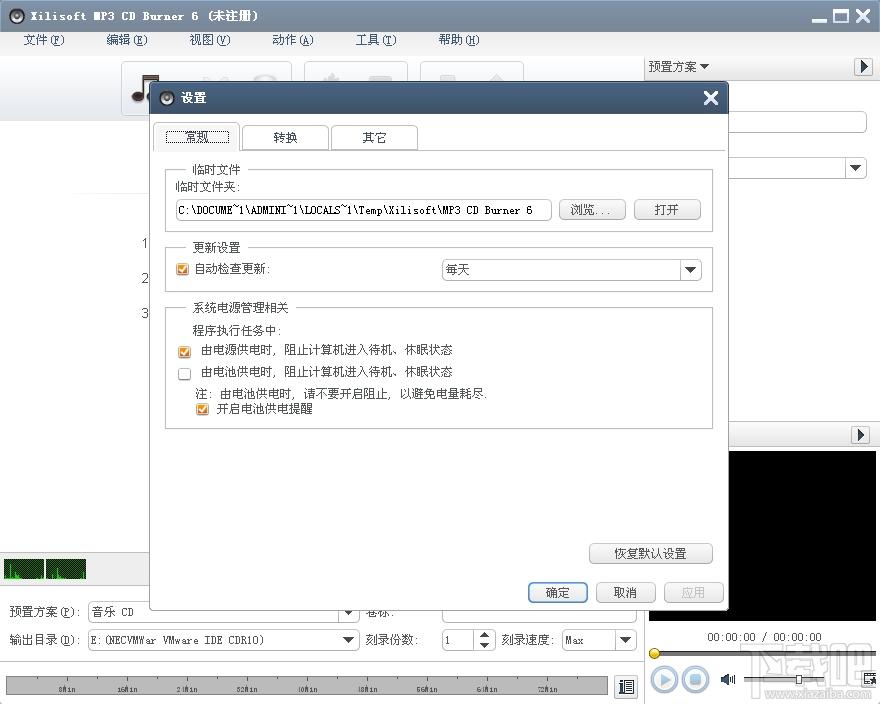Screen dimensions: 880x704
Task: Mute audio via speaker icon
Action: pos(727,680)
